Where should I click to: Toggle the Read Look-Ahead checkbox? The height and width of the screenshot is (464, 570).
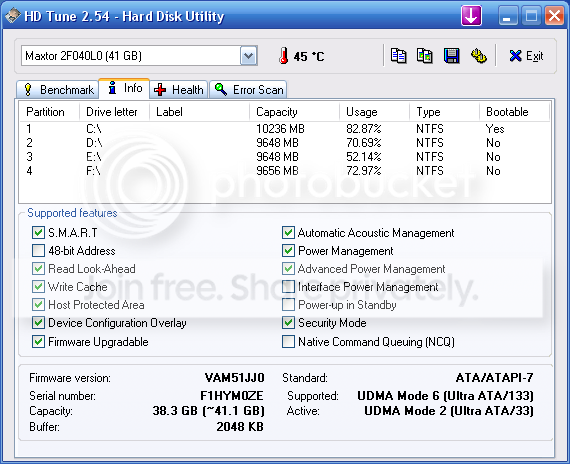click(x=38, y=269)
